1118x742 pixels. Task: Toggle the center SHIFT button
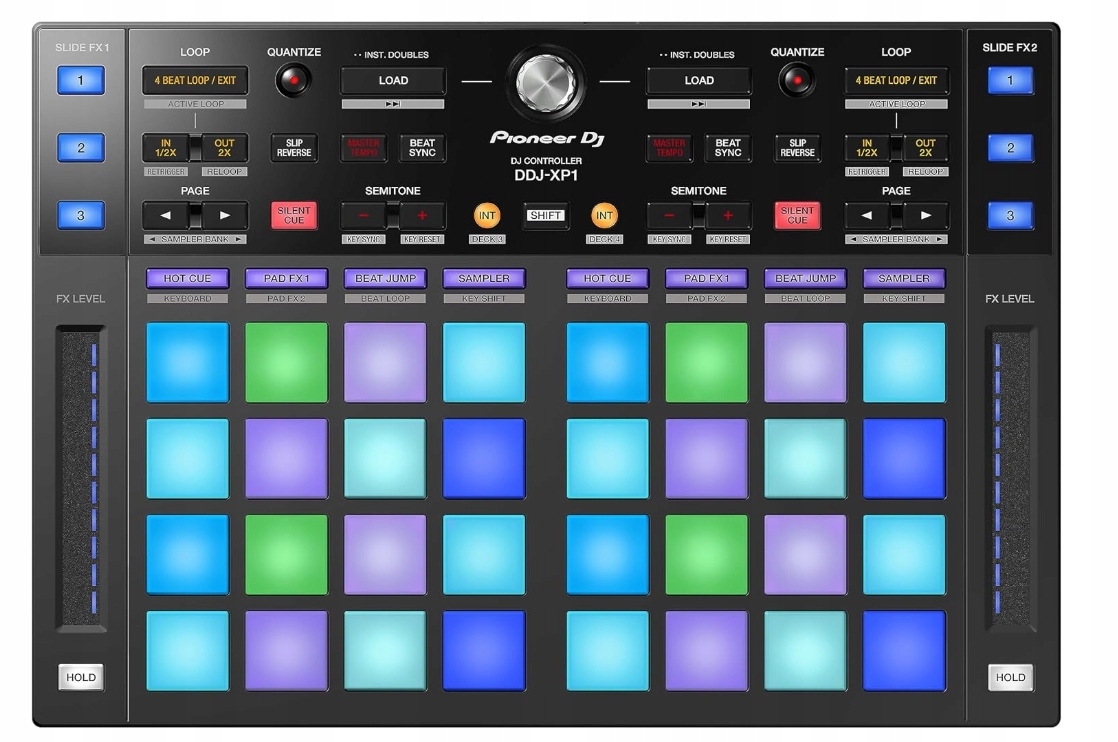pyautogui.click(x=545, y=215)
